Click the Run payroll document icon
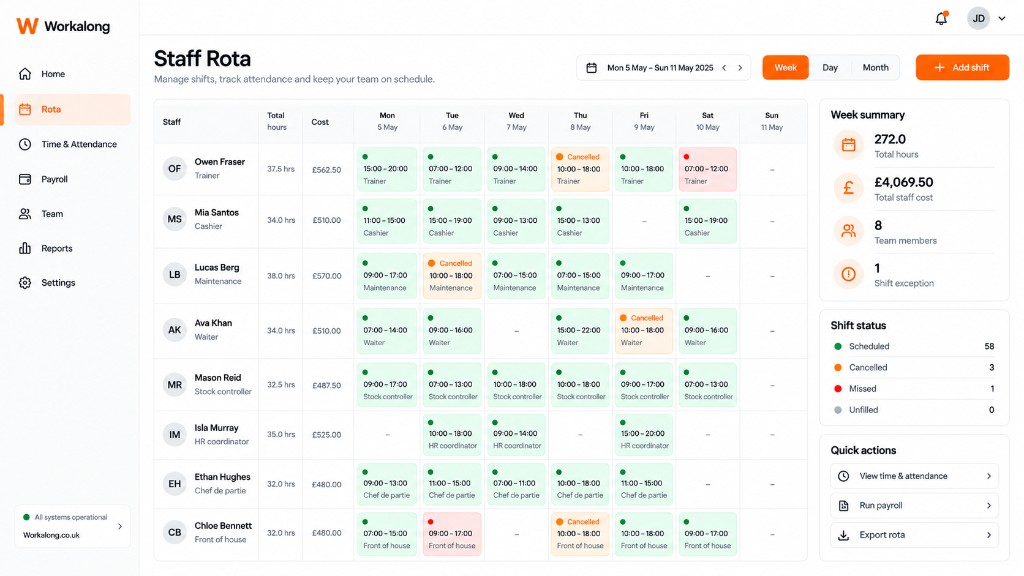 point(844,505)
